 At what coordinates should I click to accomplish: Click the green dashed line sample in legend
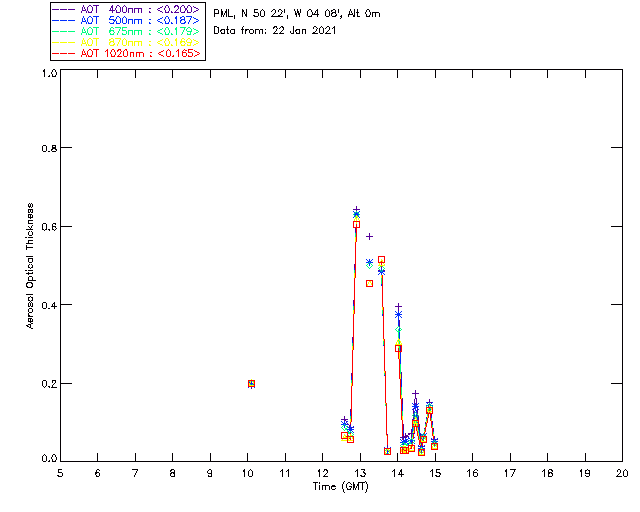64,31
